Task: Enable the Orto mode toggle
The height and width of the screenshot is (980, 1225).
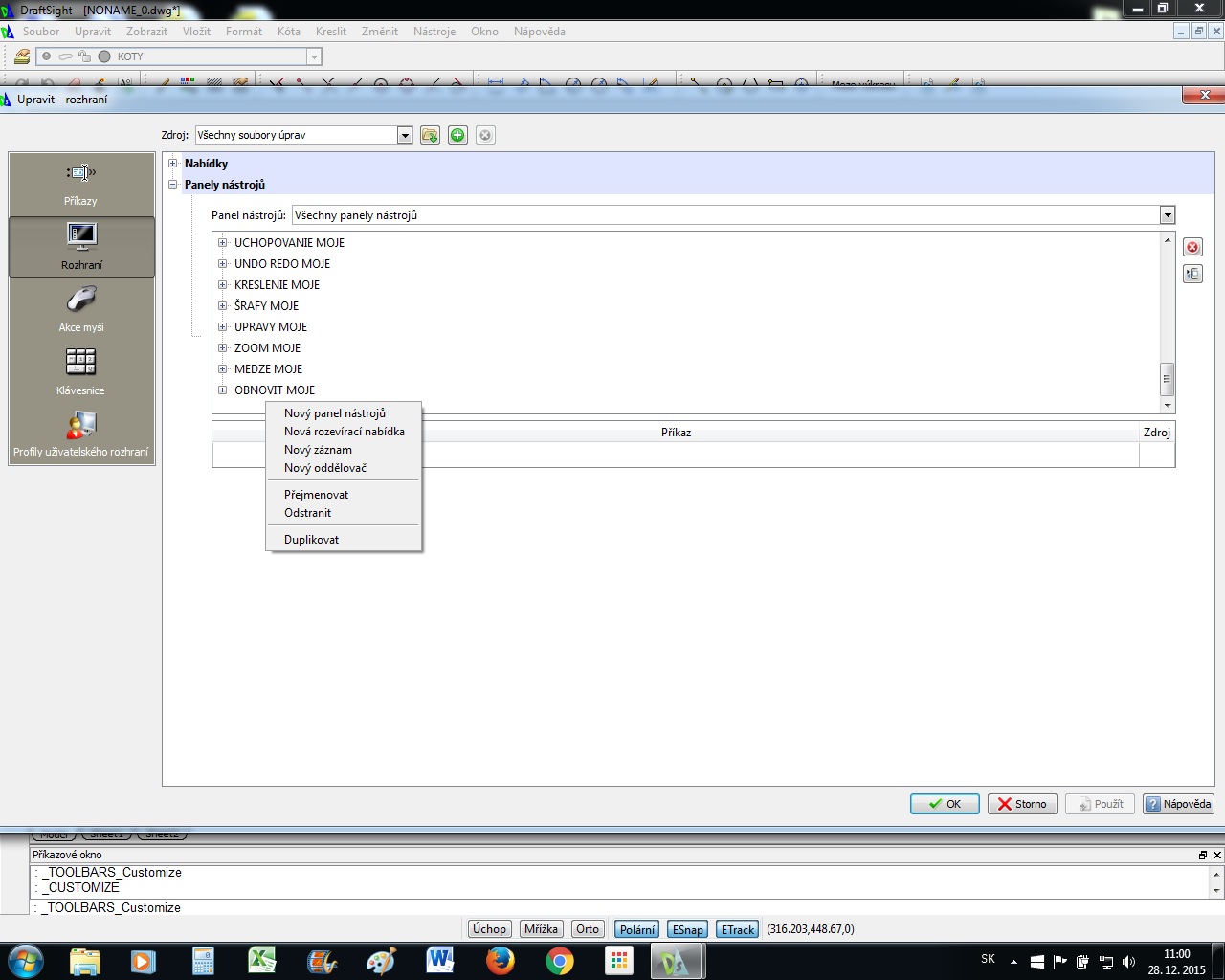Action: (x=588, y=929)
